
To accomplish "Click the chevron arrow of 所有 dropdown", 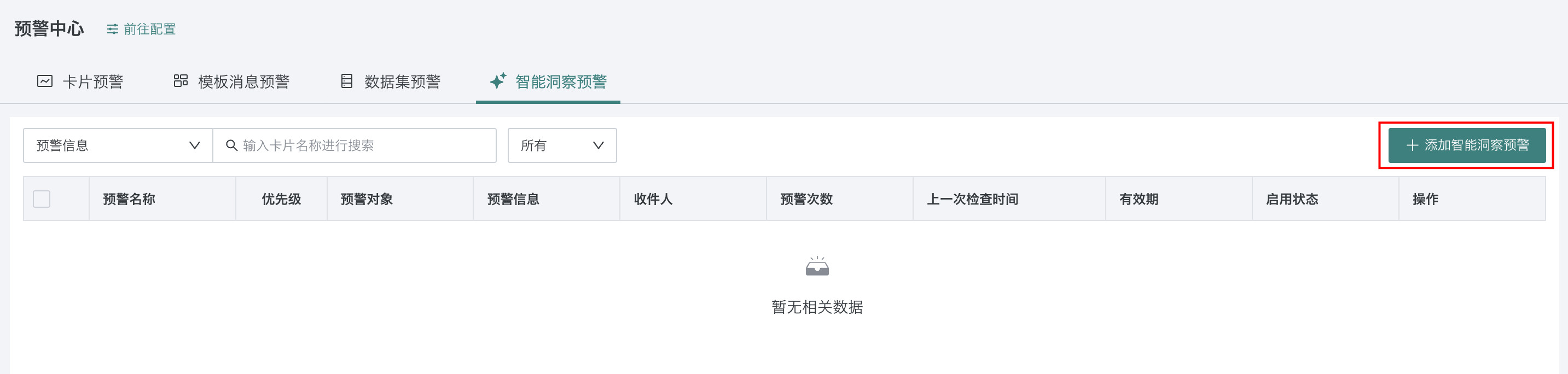I will tap(599, 145).
